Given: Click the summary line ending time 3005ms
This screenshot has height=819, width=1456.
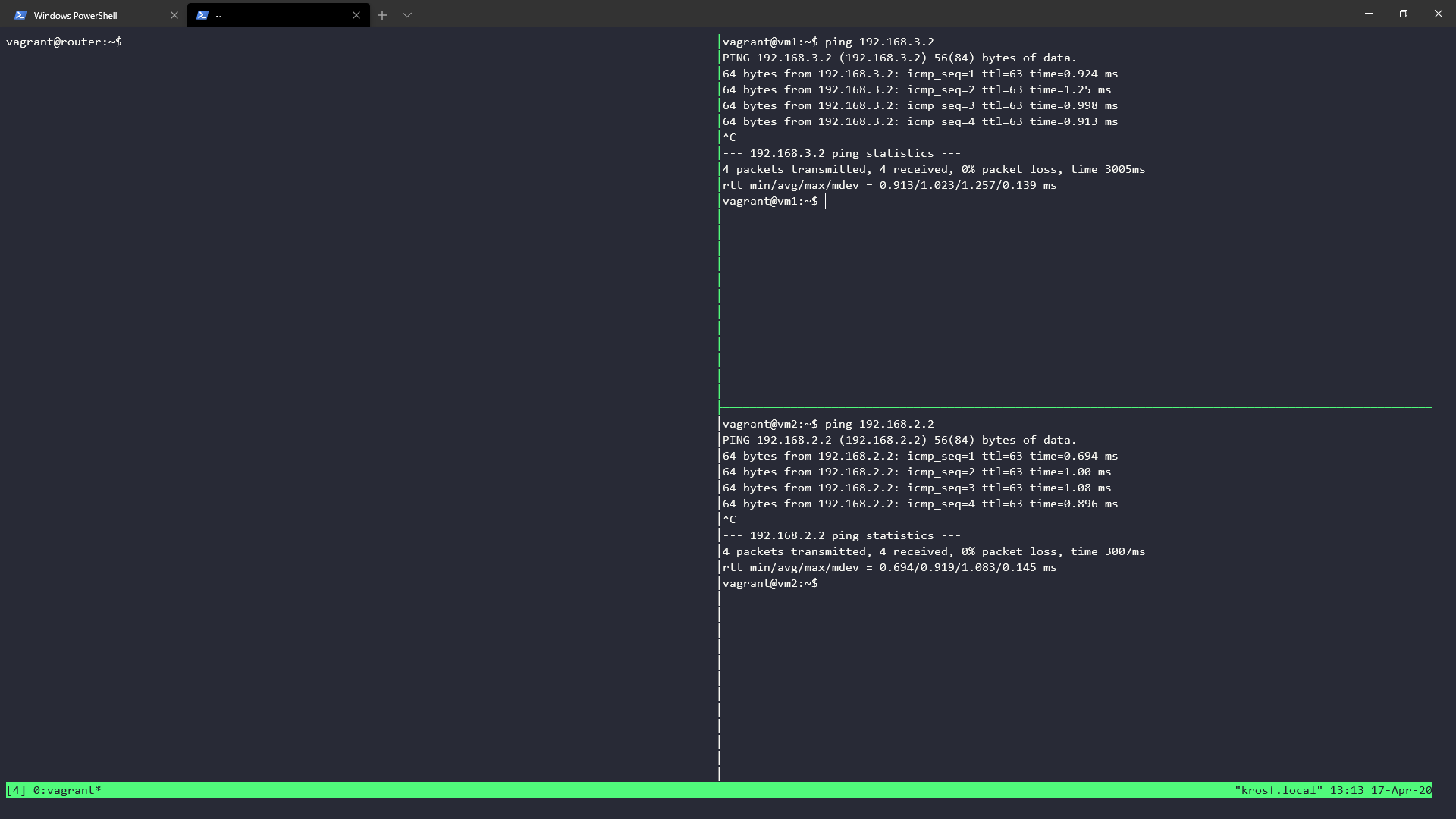Looking at the screenshot, I should click(x=934, y=169).
